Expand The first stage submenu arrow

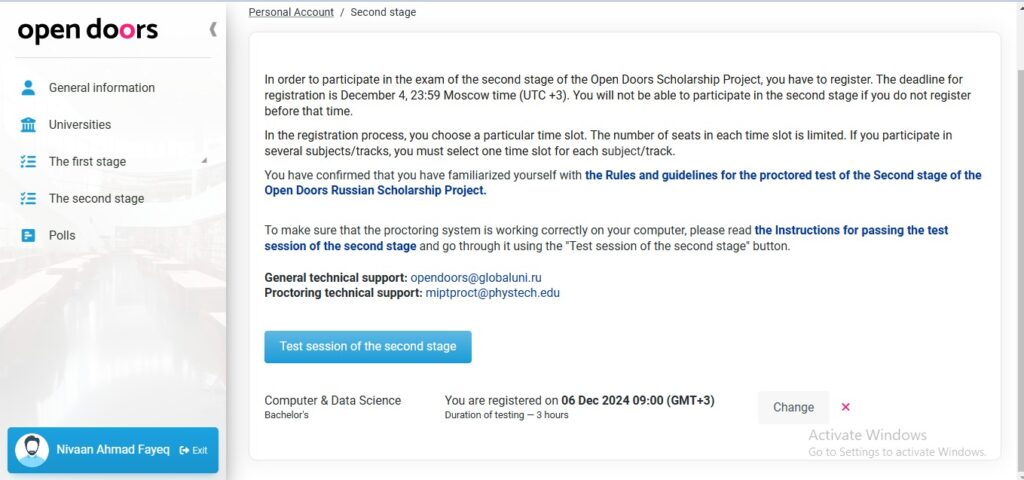(x=204, y=160)
